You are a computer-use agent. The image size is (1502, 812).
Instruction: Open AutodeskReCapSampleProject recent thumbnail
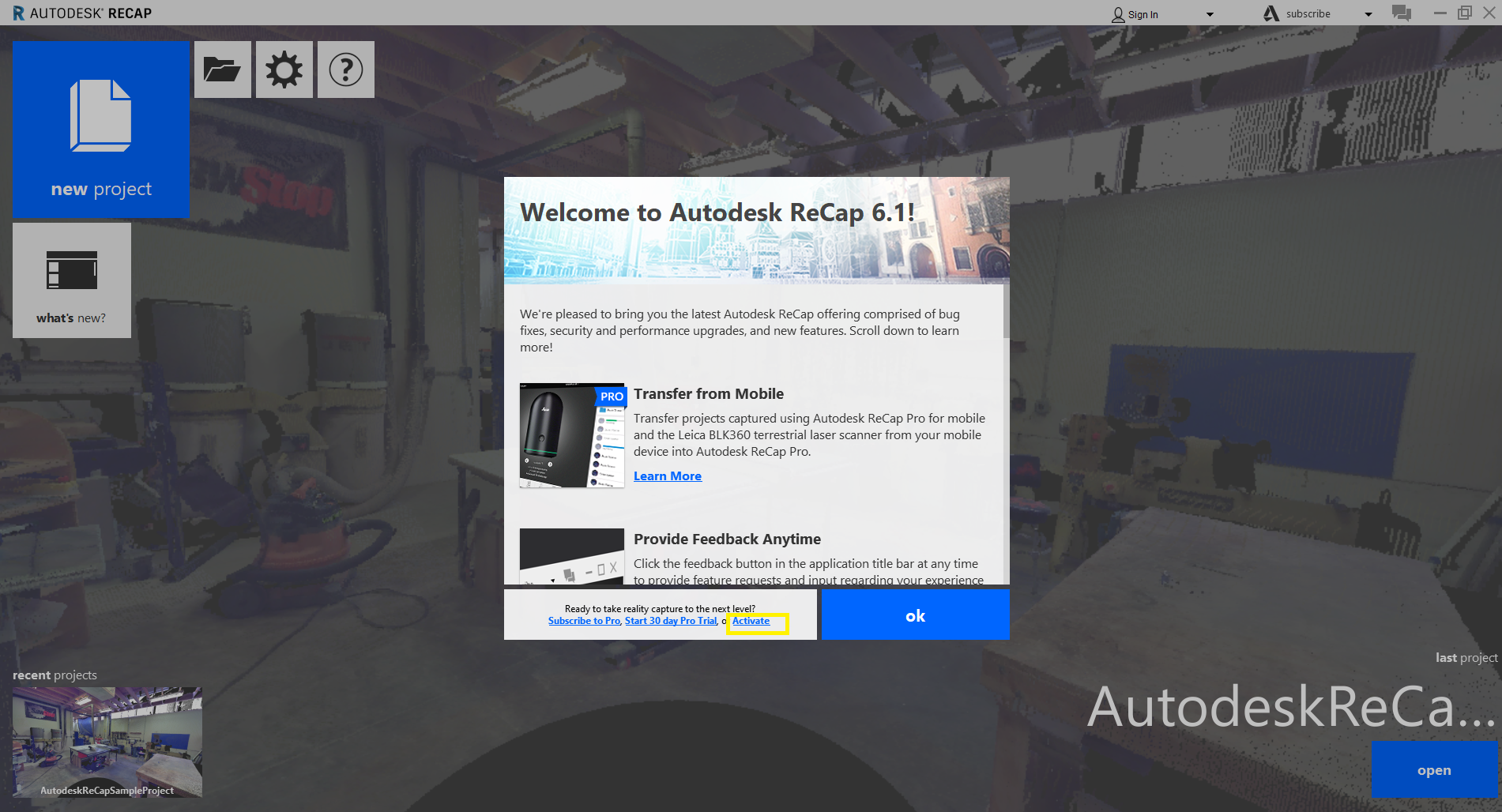(107, 742)
